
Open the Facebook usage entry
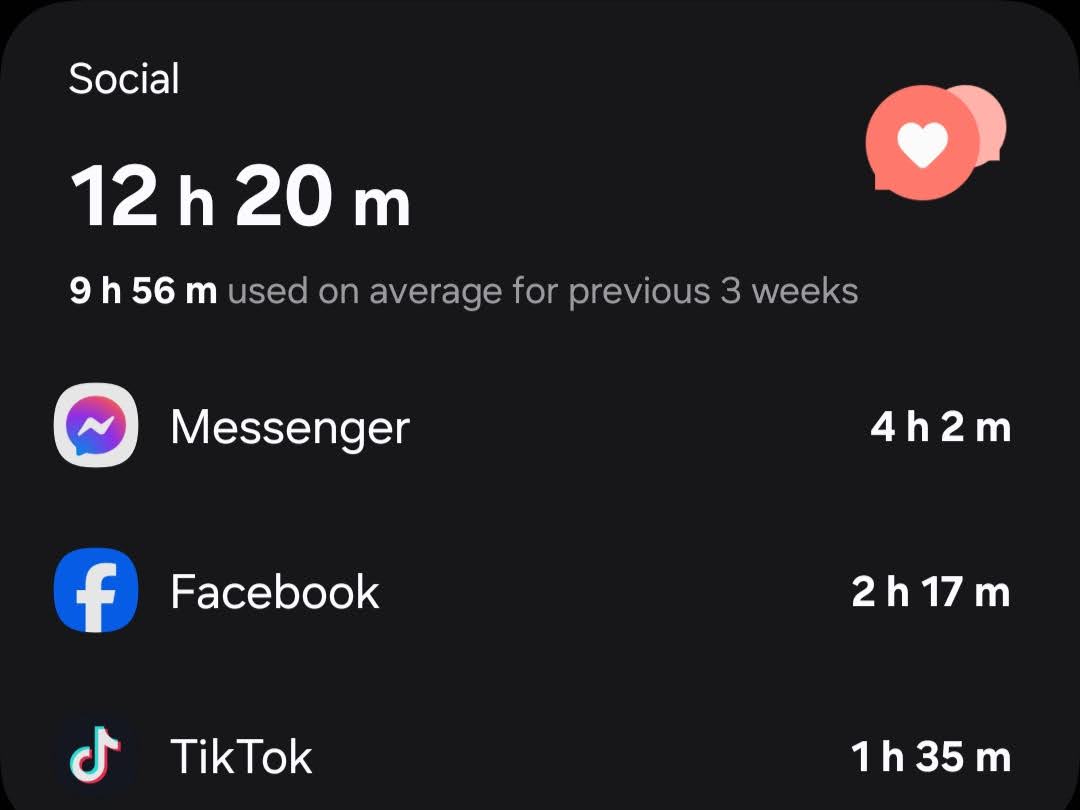tap(532, 591)
